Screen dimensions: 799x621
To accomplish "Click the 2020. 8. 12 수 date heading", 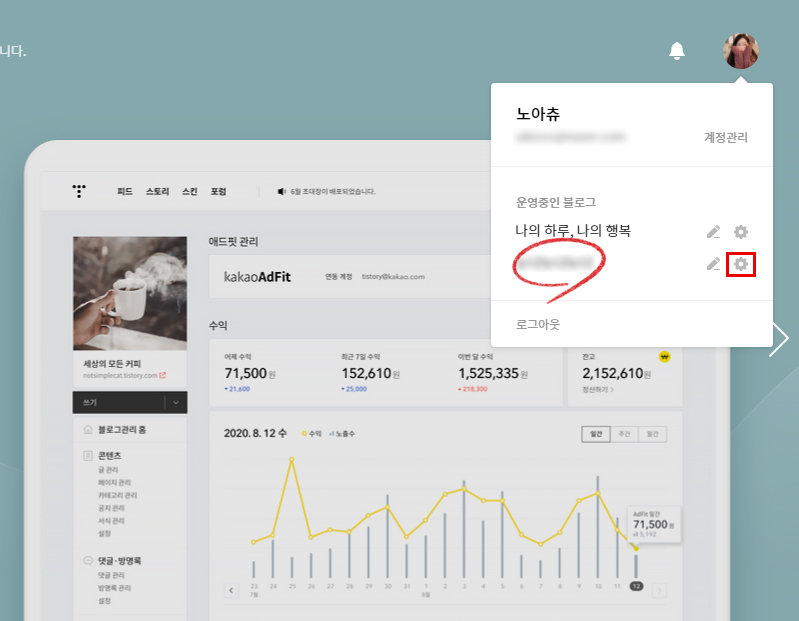I will (x=255, y=434).
